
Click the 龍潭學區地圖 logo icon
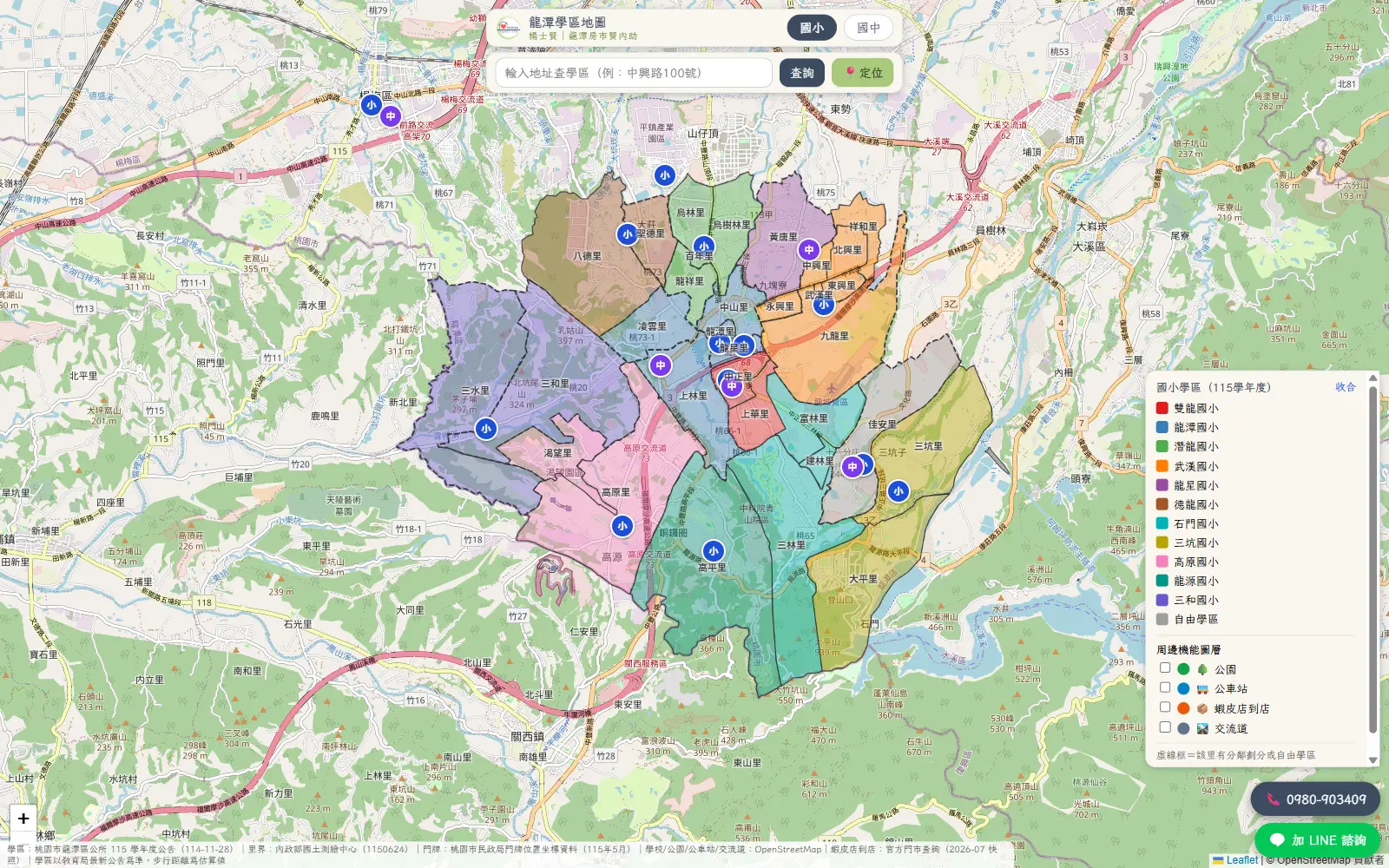click(509, 29)
